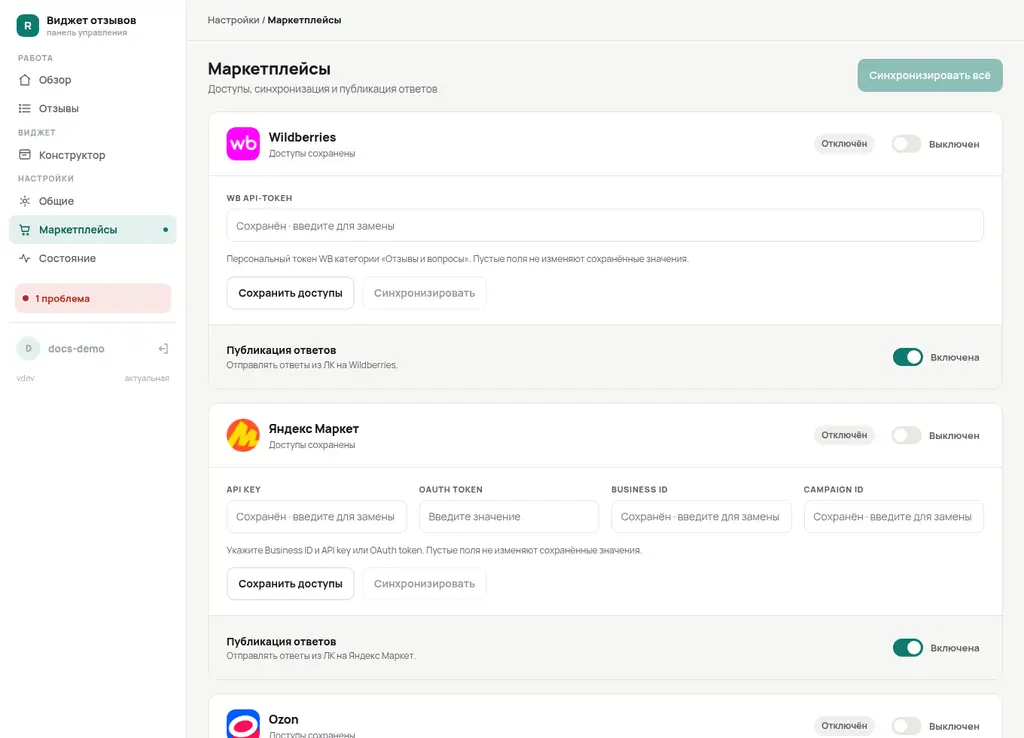The width and height of the screenshot is (1024, 738).
Task: Click the docs-demo avatar circle
Action: [x=28, y=349]
